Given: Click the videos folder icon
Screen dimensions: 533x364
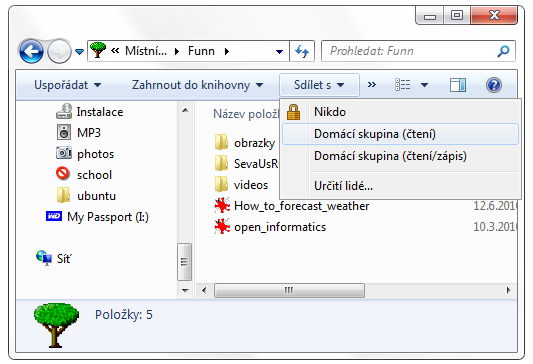Looking at the screenshot, I should tap(221, 184).
